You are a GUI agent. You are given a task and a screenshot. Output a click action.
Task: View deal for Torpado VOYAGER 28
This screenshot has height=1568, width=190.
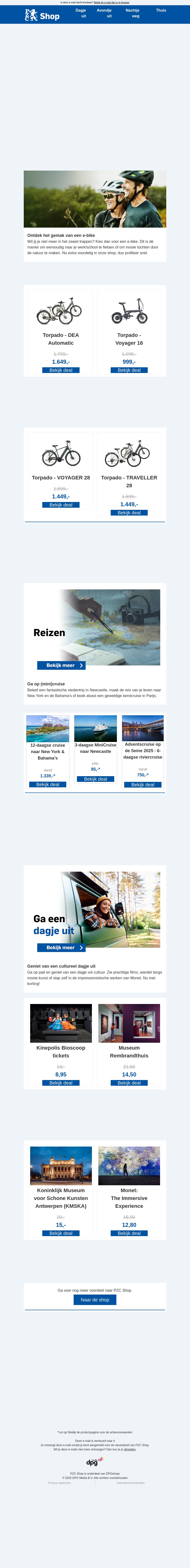(61, 505)
